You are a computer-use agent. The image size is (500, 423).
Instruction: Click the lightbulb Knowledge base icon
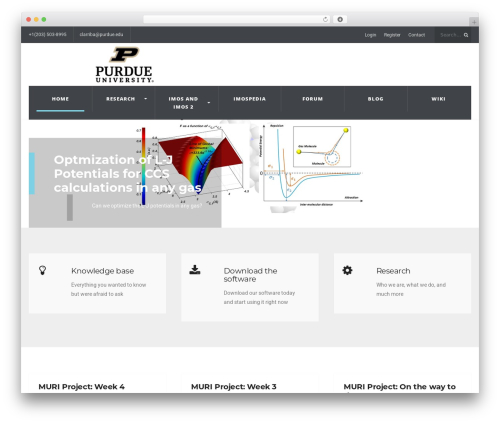(x=42, y=270)
